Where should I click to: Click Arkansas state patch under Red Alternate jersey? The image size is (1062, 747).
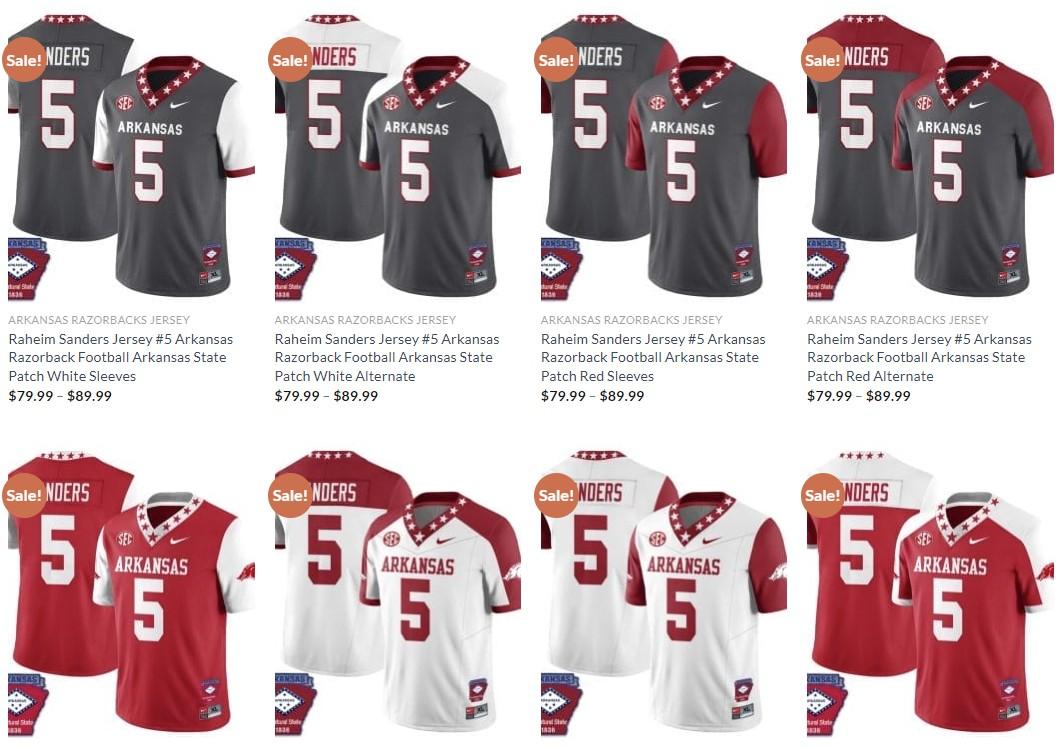pyautogui.click(x=827, y=268)
